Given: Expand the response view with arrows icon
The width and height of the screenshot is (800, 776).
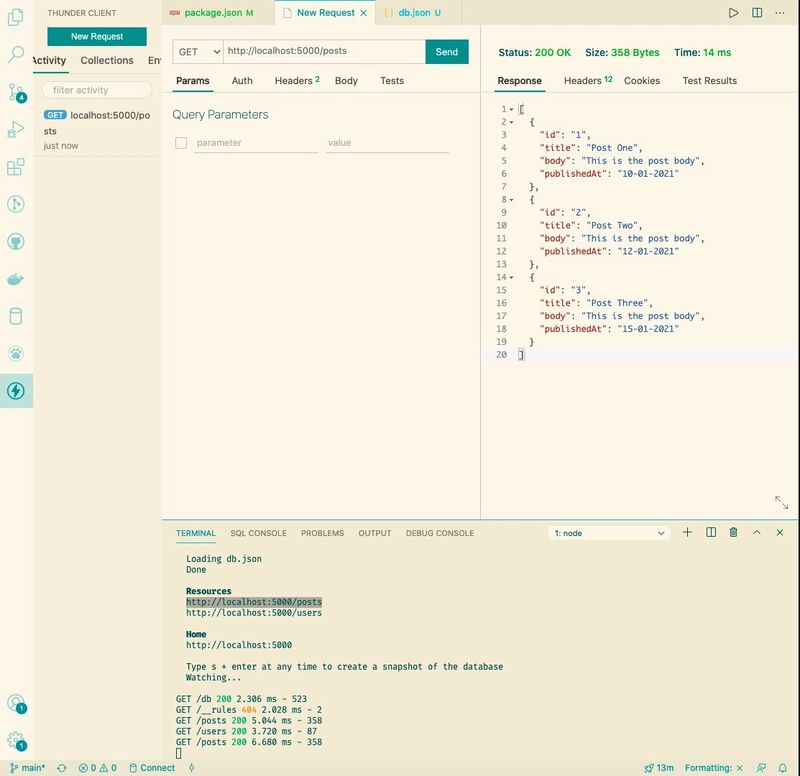Looking at the screenshot, I should click(x=781, y=502).
